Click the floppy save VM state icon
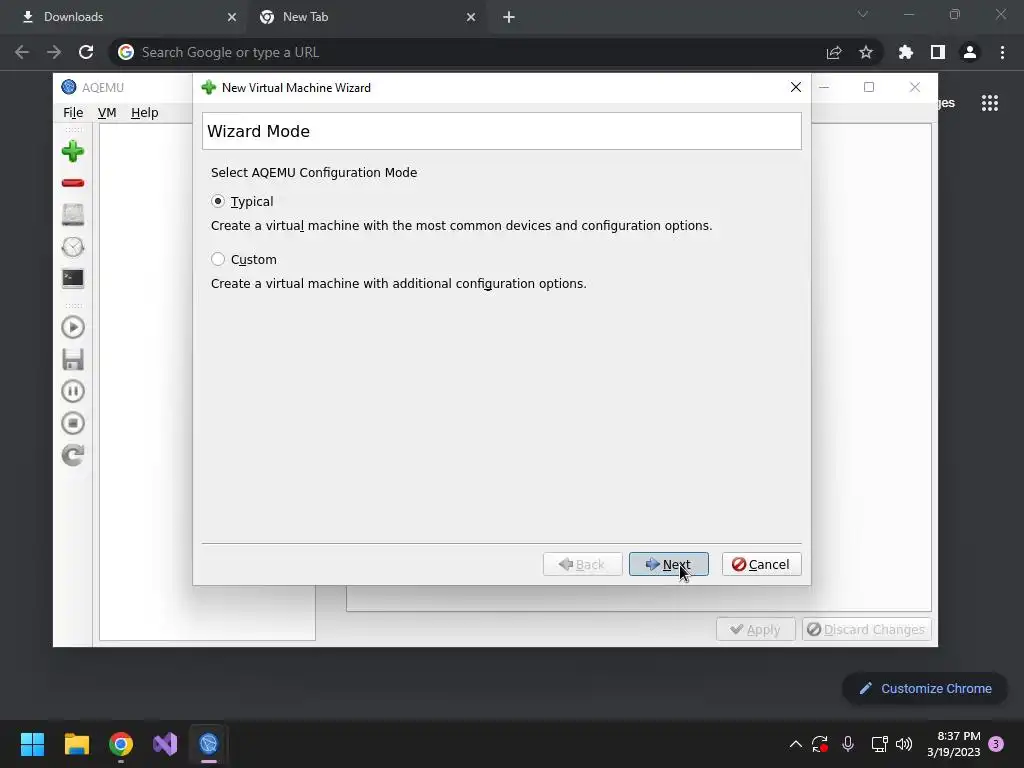This screenshot has height=768, width=1024. pos(72,359)
